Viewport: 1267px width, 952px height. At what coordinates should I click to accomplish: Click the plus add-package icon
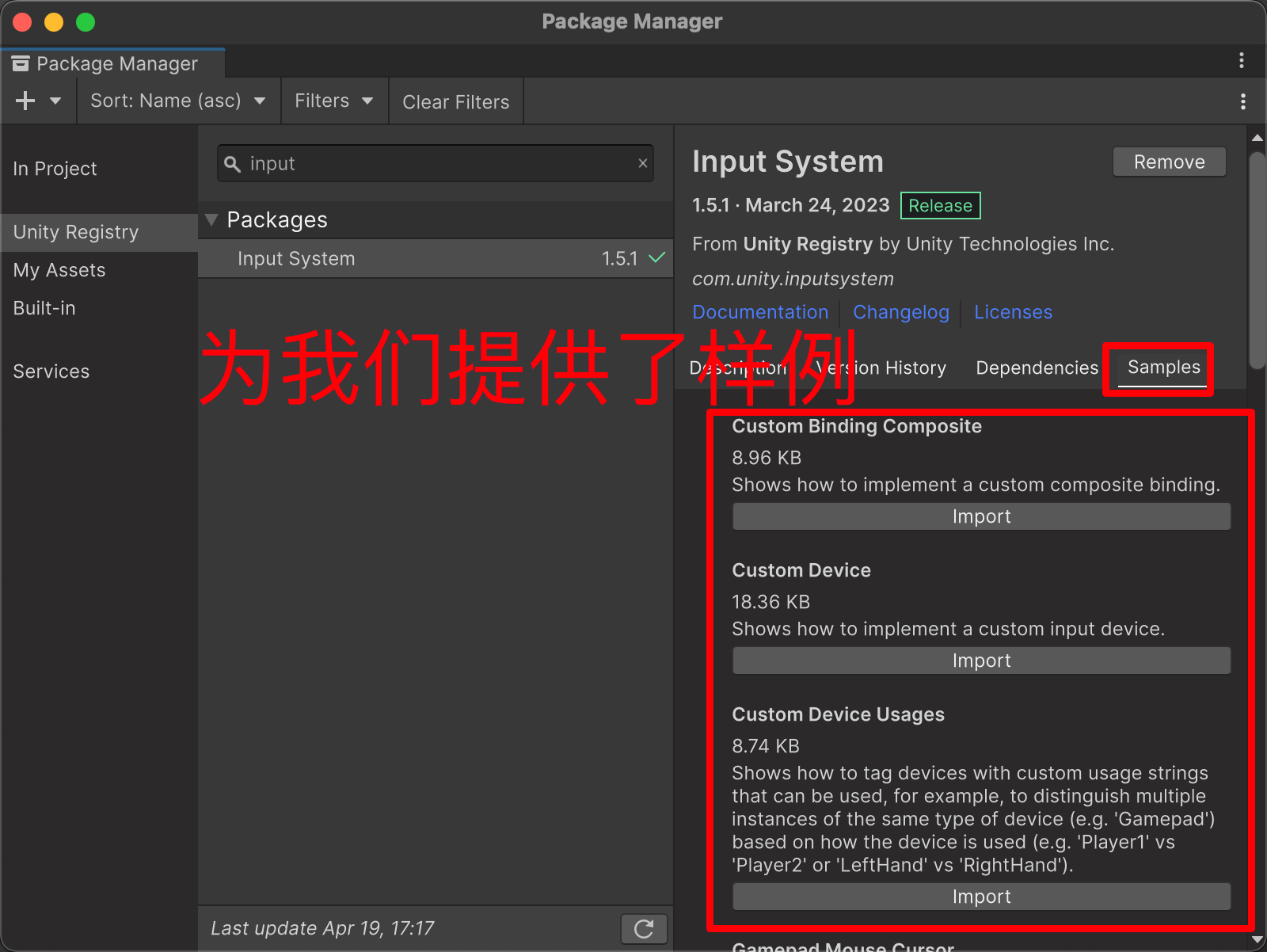pyautogui.click(x=25, y=101)
